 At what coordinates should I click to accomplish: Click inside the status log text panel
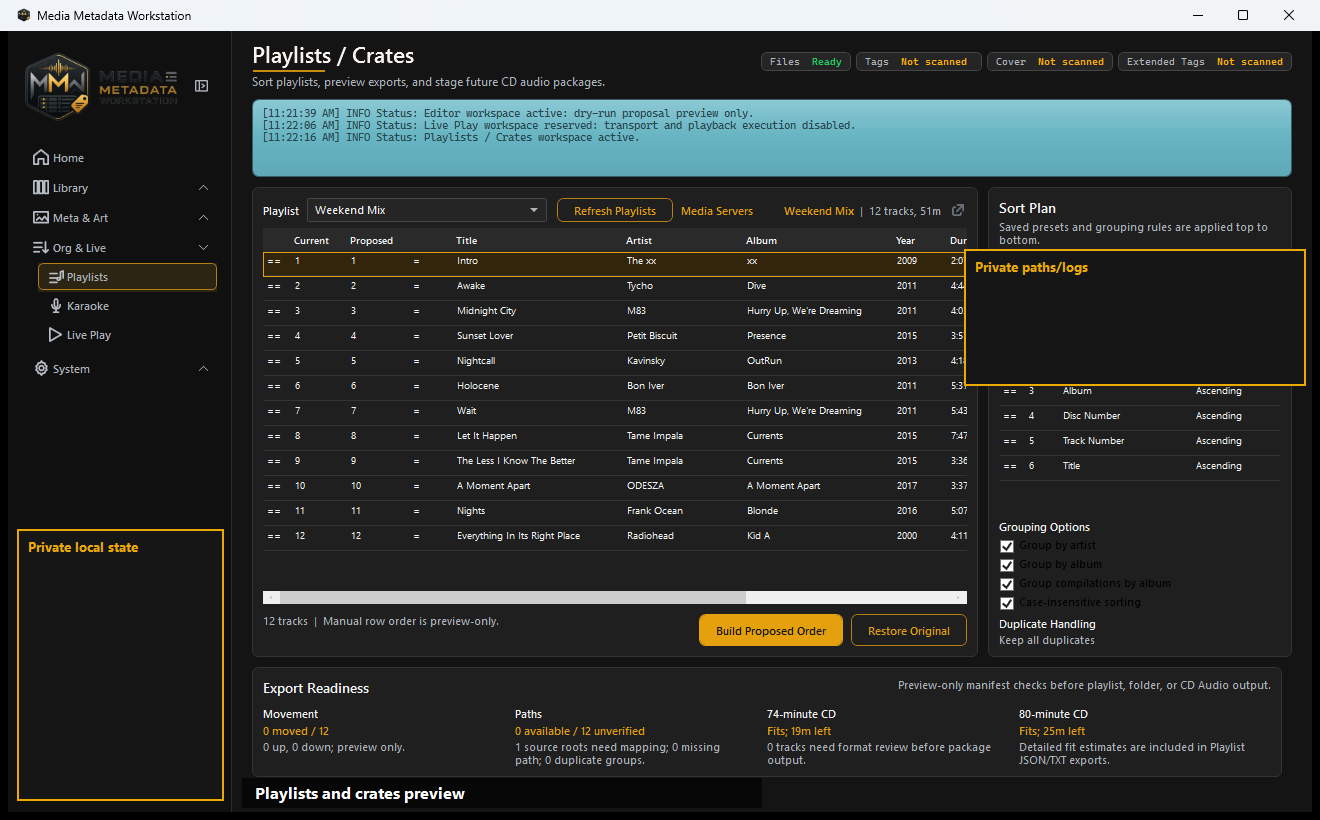(771, 138)
